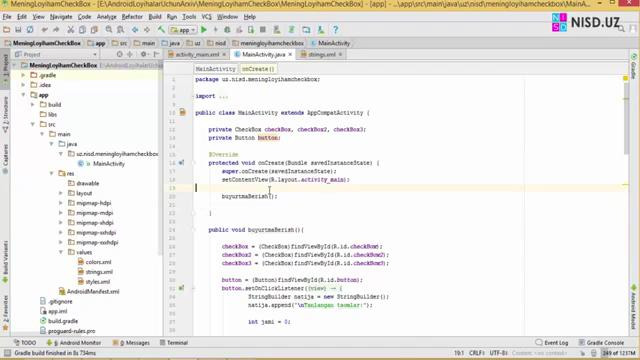This screenshot has width=640, height=360.
Task: Click the gutter icon beside MainActivity class
Action: point(182,112)
